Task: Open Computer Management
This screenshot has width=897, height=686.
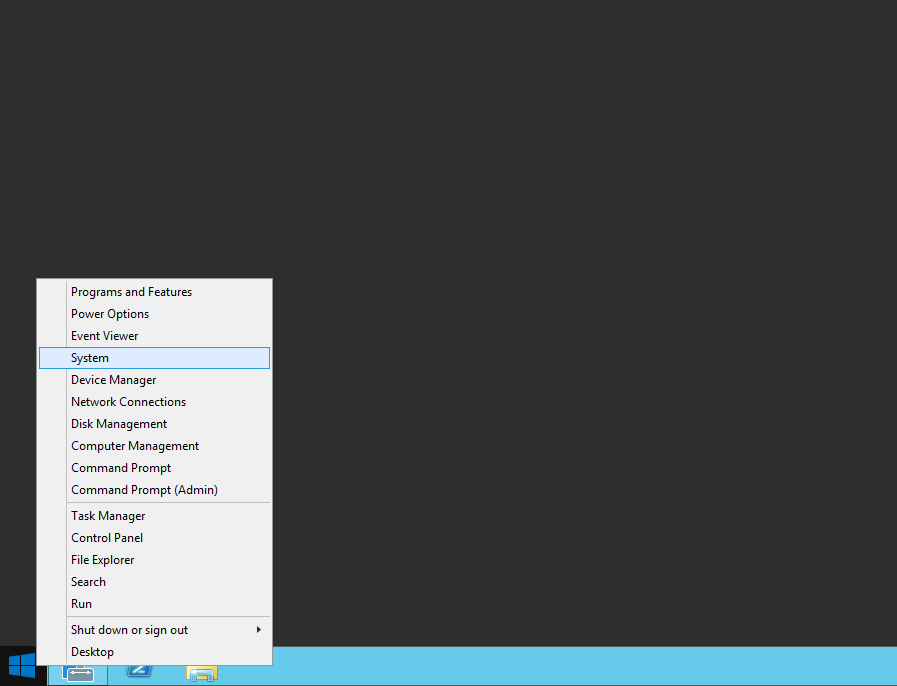Action: tap(134, 445)
